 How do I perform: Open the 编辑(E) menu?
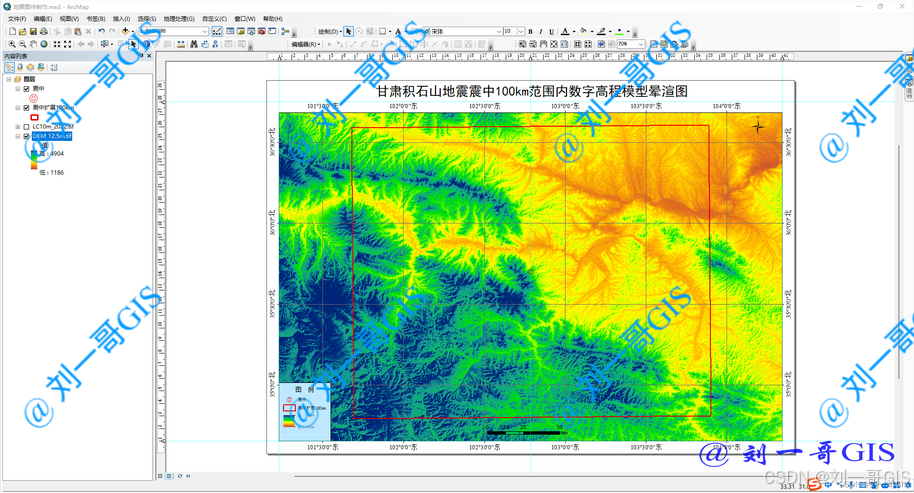coord(43,19)
